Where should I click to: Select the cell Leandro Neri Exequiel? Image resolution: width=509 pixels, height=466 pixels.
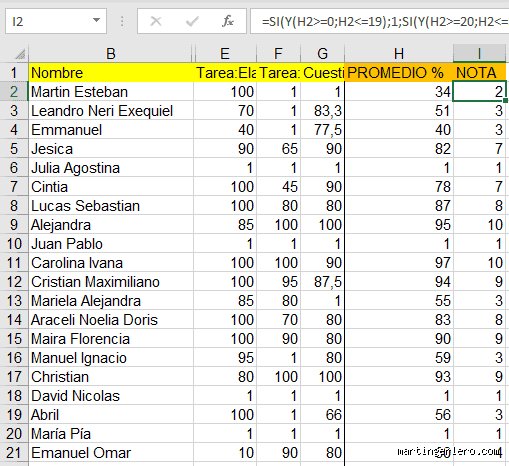111,111
